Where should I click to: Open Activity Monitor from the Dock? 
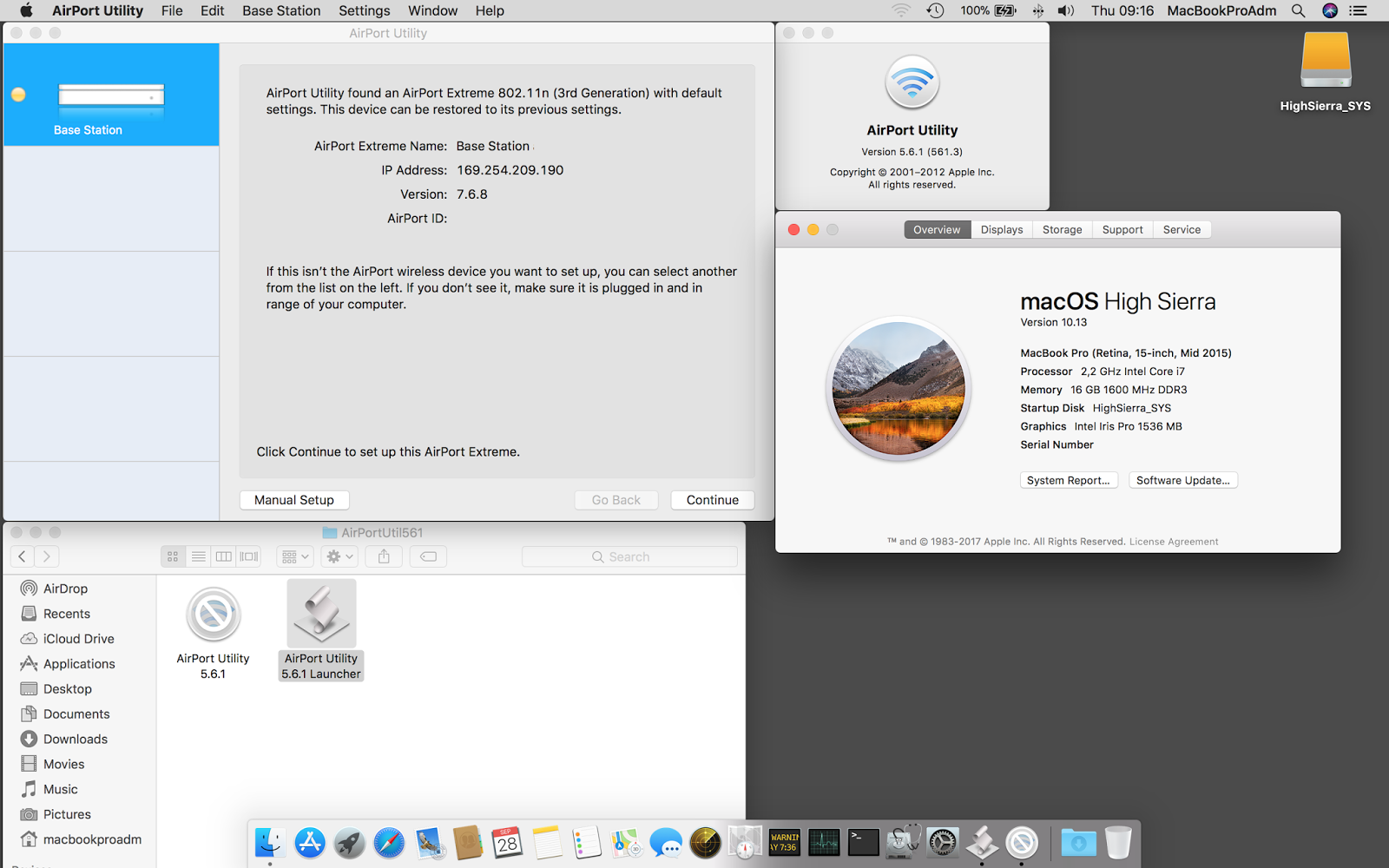[824, 842]
